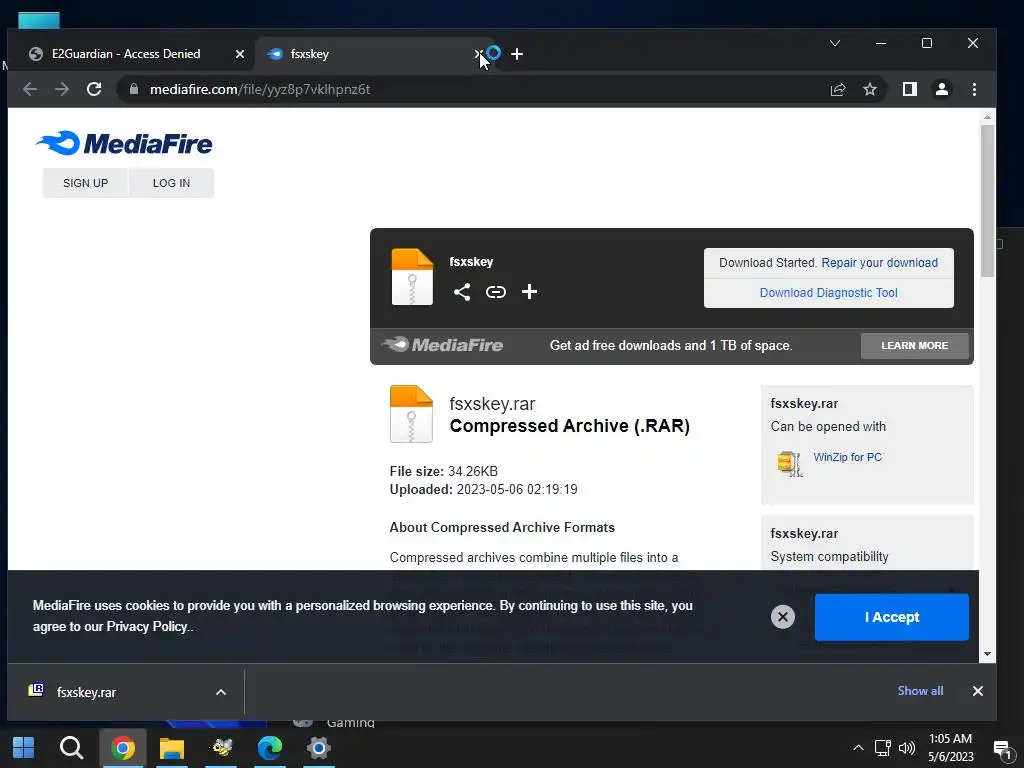Image resolution: width=1024 pixels, height=768 pixels.
Task: Toggle the browser side panel
Action: [909, 89]
